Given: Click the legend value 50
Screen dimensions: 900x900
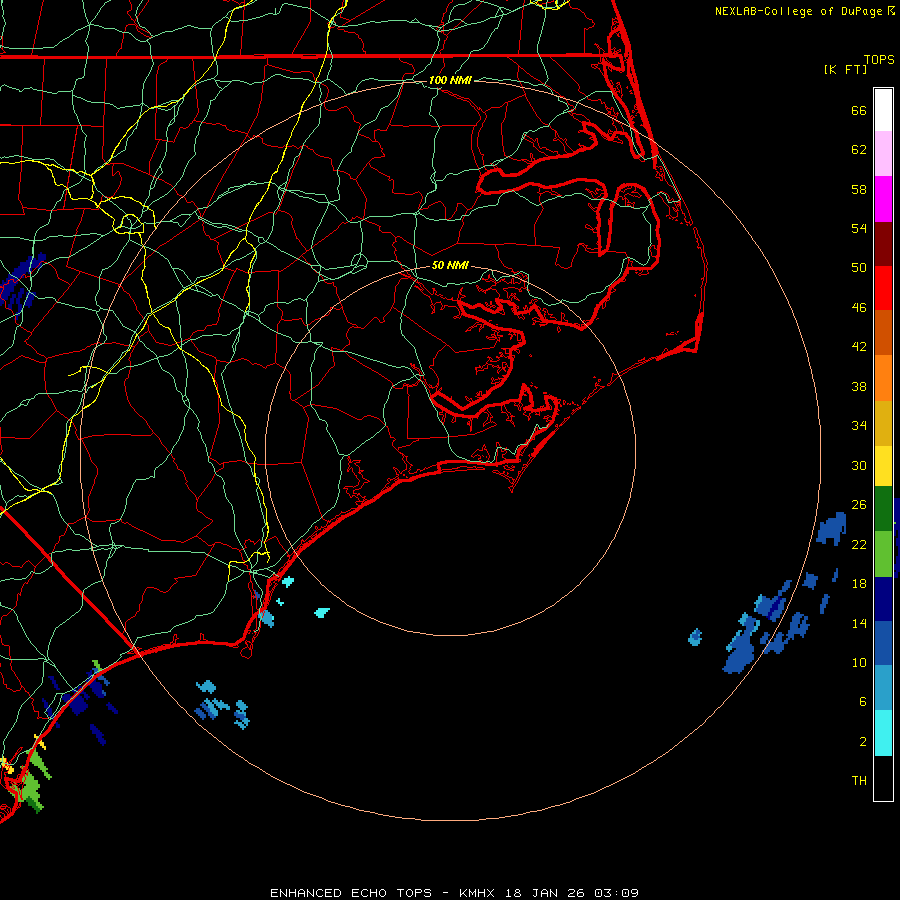Looking at the screenshot, I should 859,268.
